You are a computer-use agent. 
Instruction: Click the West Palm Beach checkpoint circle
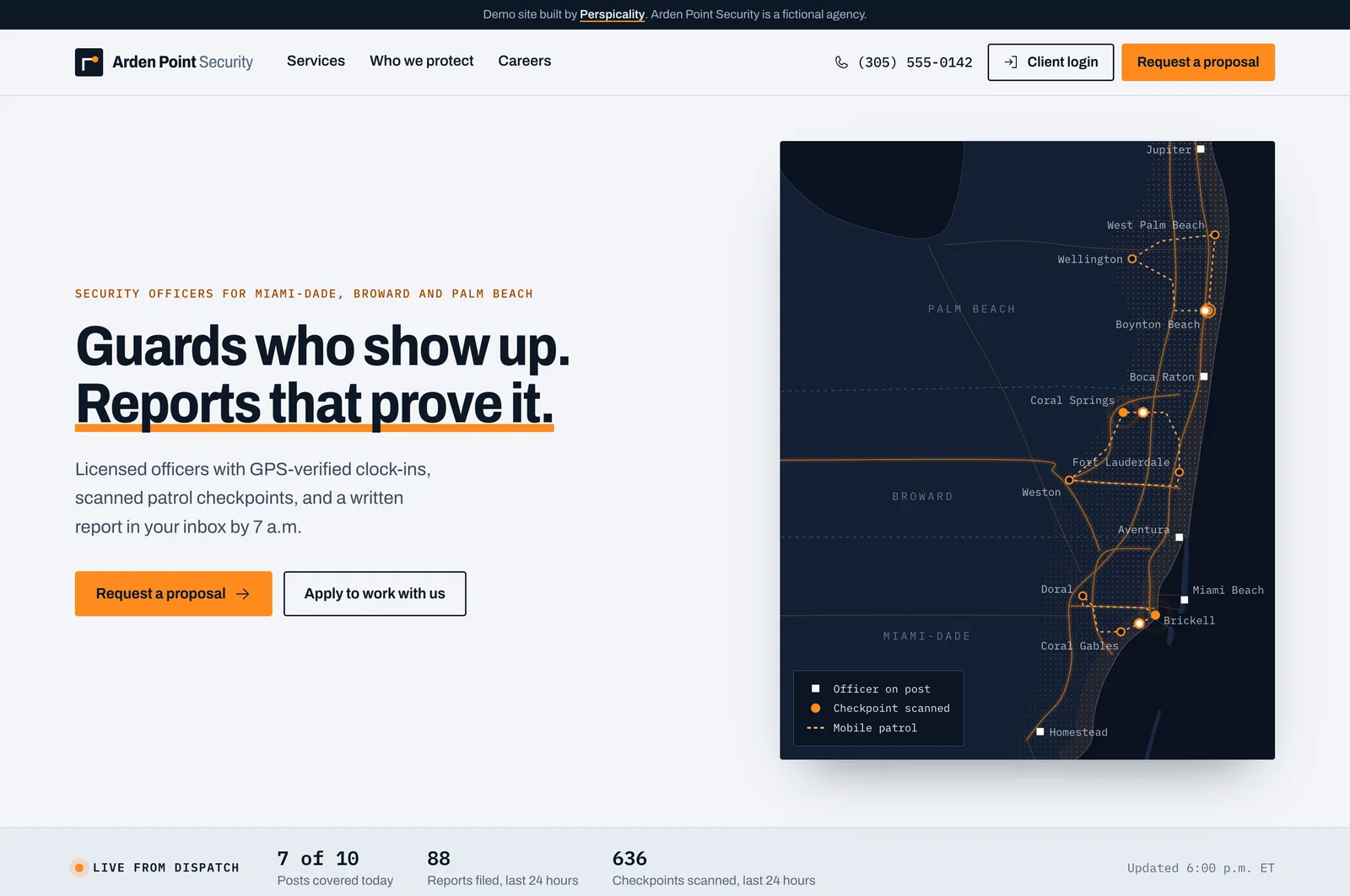tap(1215, 235)
